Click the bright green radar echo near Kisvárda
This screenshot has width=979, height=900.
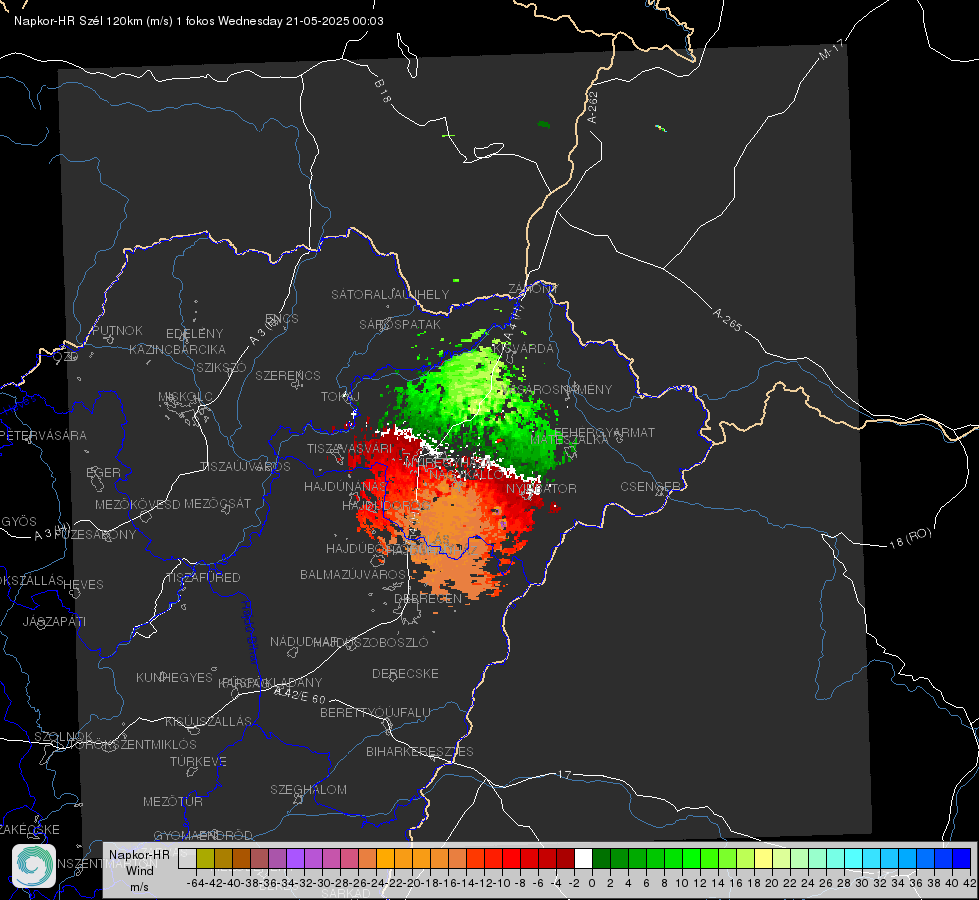473,380
